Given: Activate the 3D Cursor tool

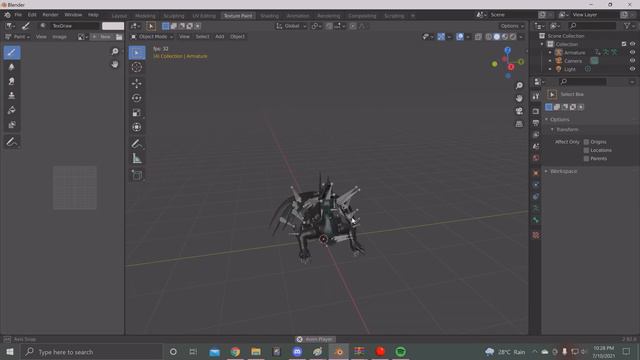Looking at the screenshot, I should [x=137, y=67].
